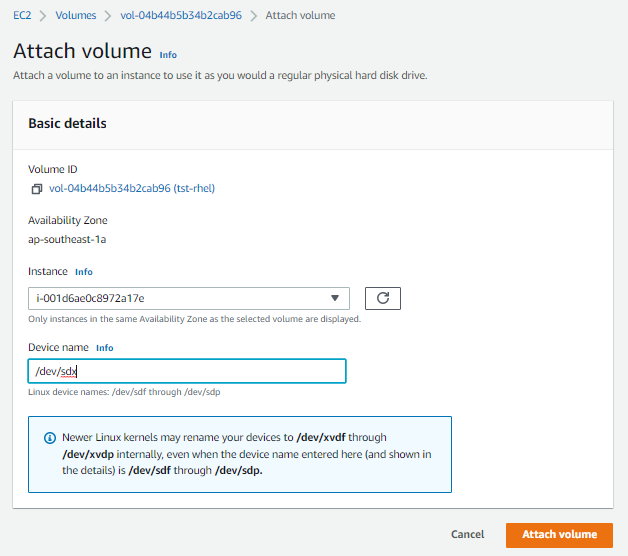
Task: Open Info link beside Attach volume heading
Action: tap(168, 55)
